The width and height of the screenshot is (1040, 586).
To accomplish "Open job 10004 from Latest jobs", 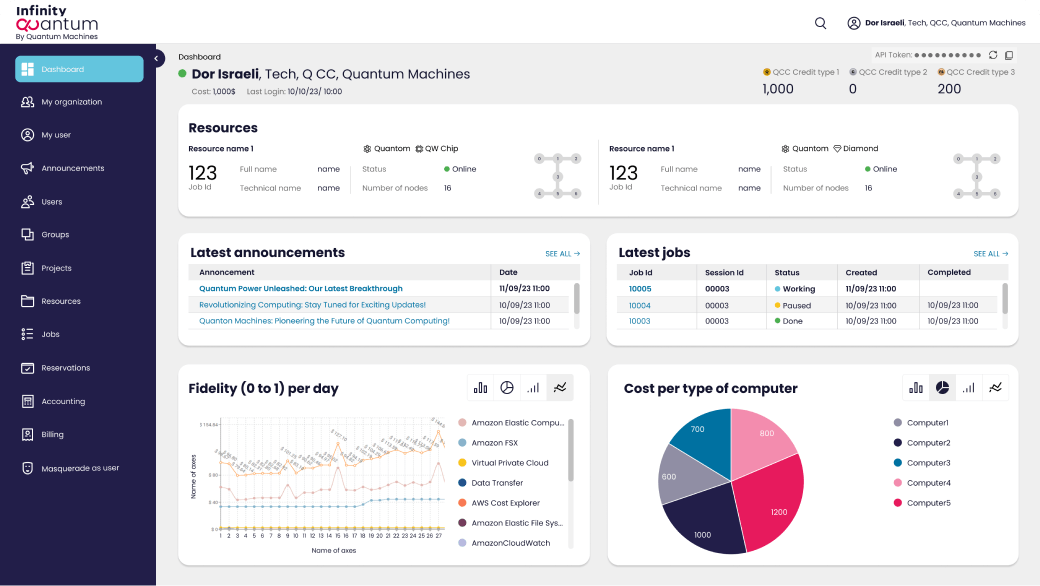I will (x=639, y=305).
